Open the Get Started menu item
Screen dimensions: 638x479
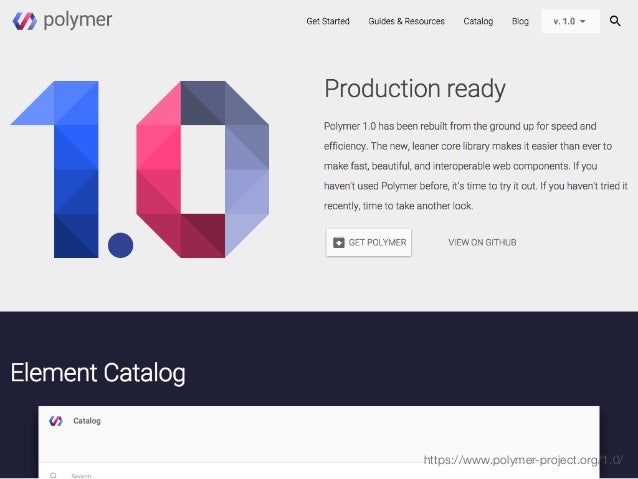pyautogui.click(x=328, y=21)
